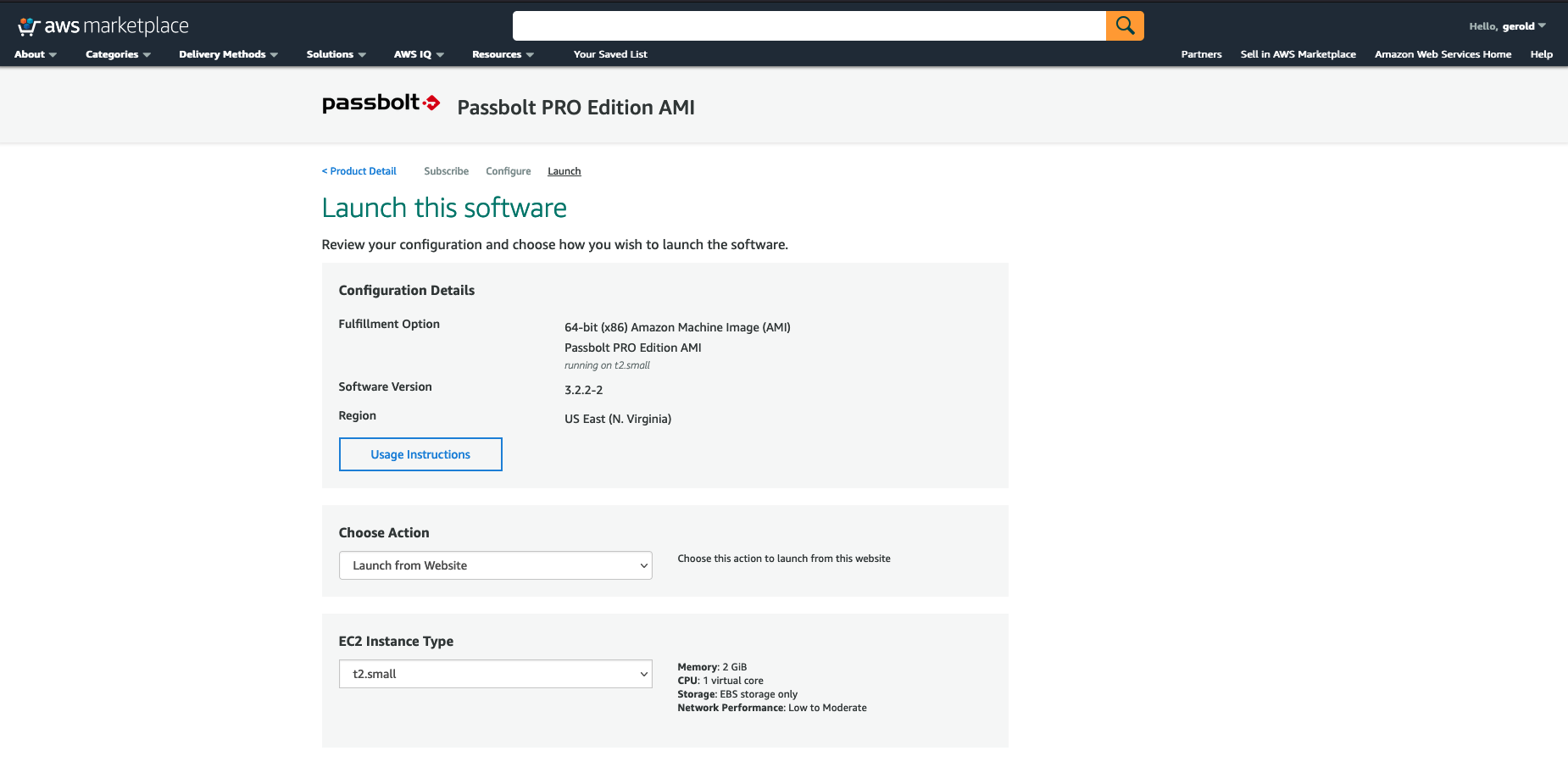Click the Storage: EBS storage only text
The width and height of the screenshot is (1568, 762).
click(737, 694)
